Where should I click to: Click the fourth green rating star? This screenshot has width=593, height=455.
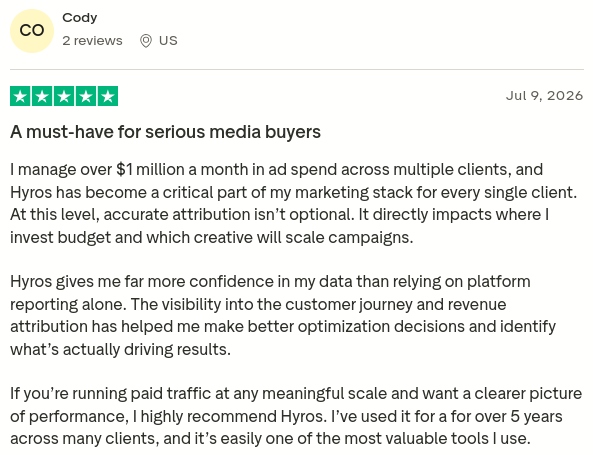coord(86,96)
